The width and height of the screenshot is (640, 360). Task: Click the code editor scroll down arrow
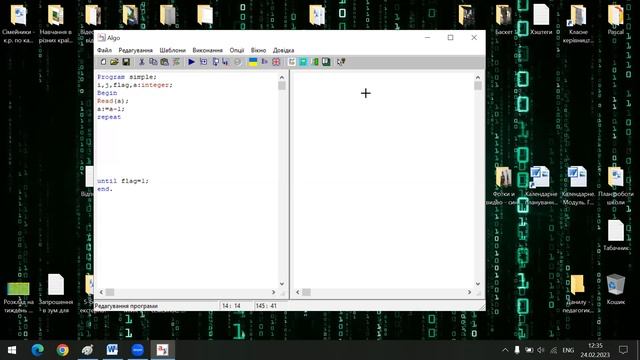pyautogui.click(x=282, y=284)
